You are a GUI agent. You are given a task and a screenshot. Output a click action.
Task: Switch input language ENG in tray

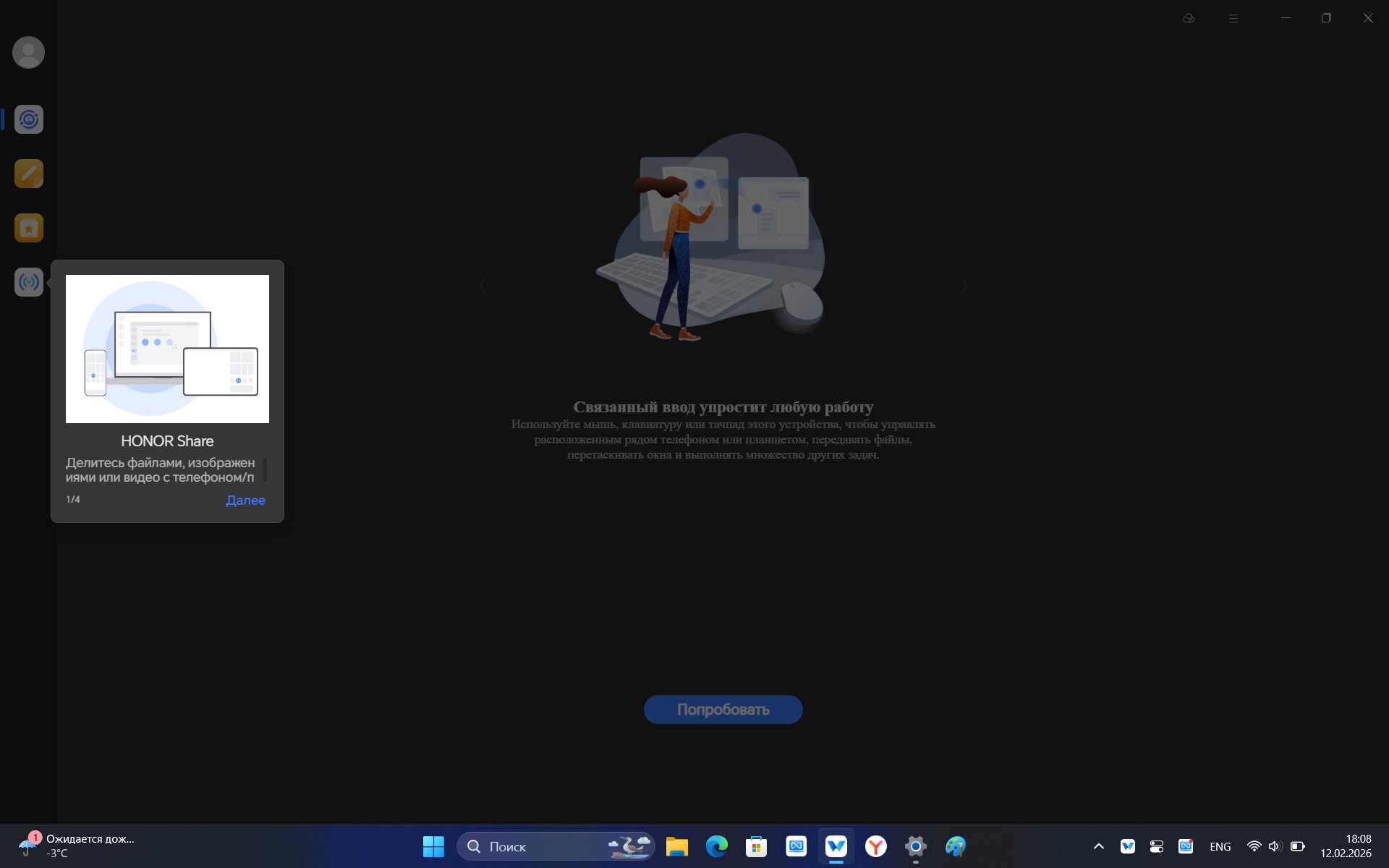click(1220, 846)
